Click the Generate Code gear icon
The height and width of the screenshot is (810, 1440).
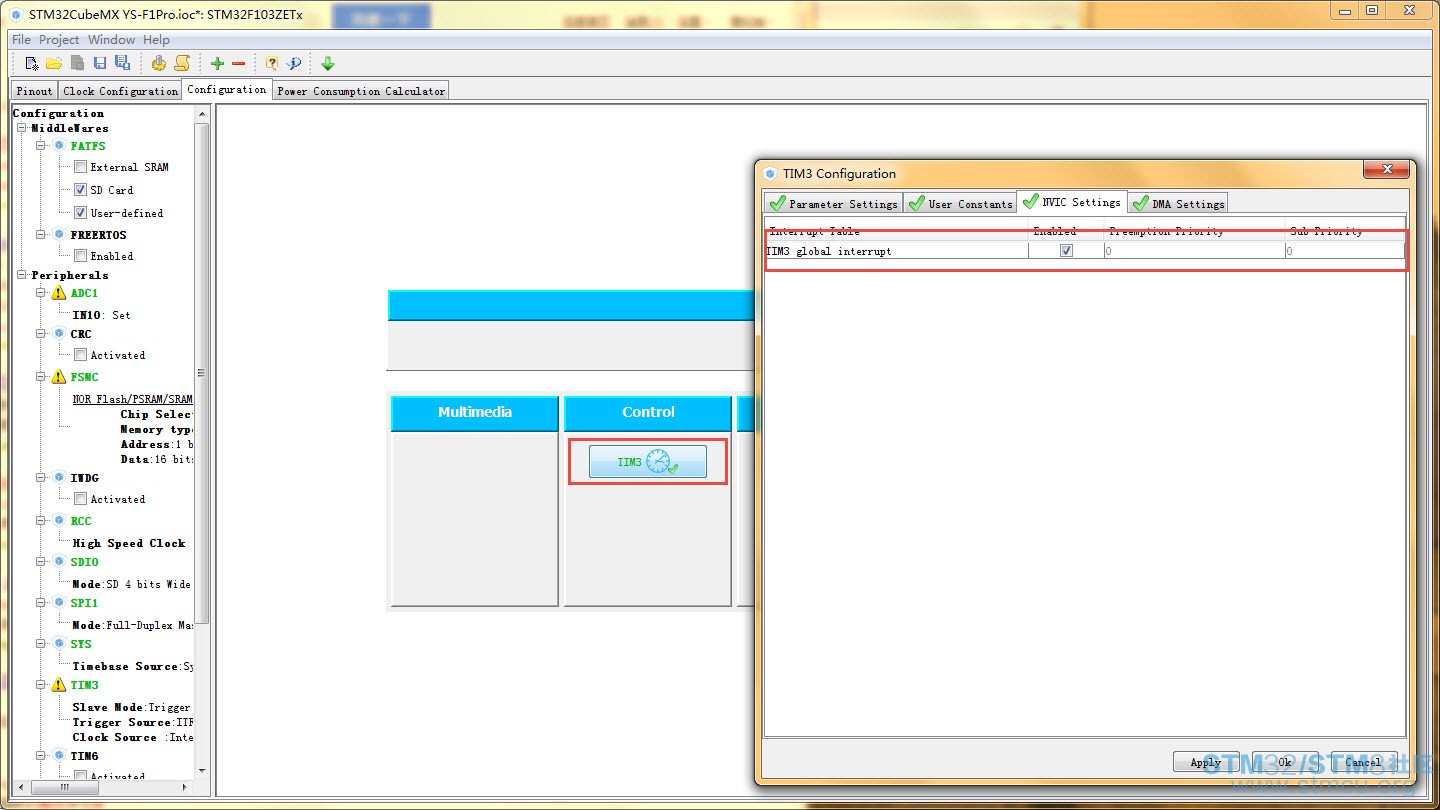click(159, 63)
